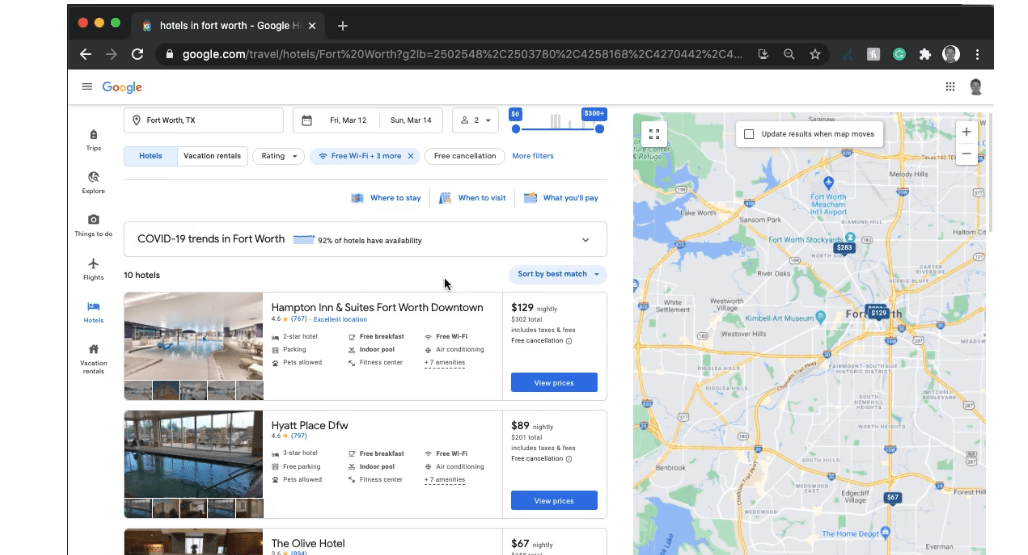Open Explore in the left sidebar

(94, 182)
